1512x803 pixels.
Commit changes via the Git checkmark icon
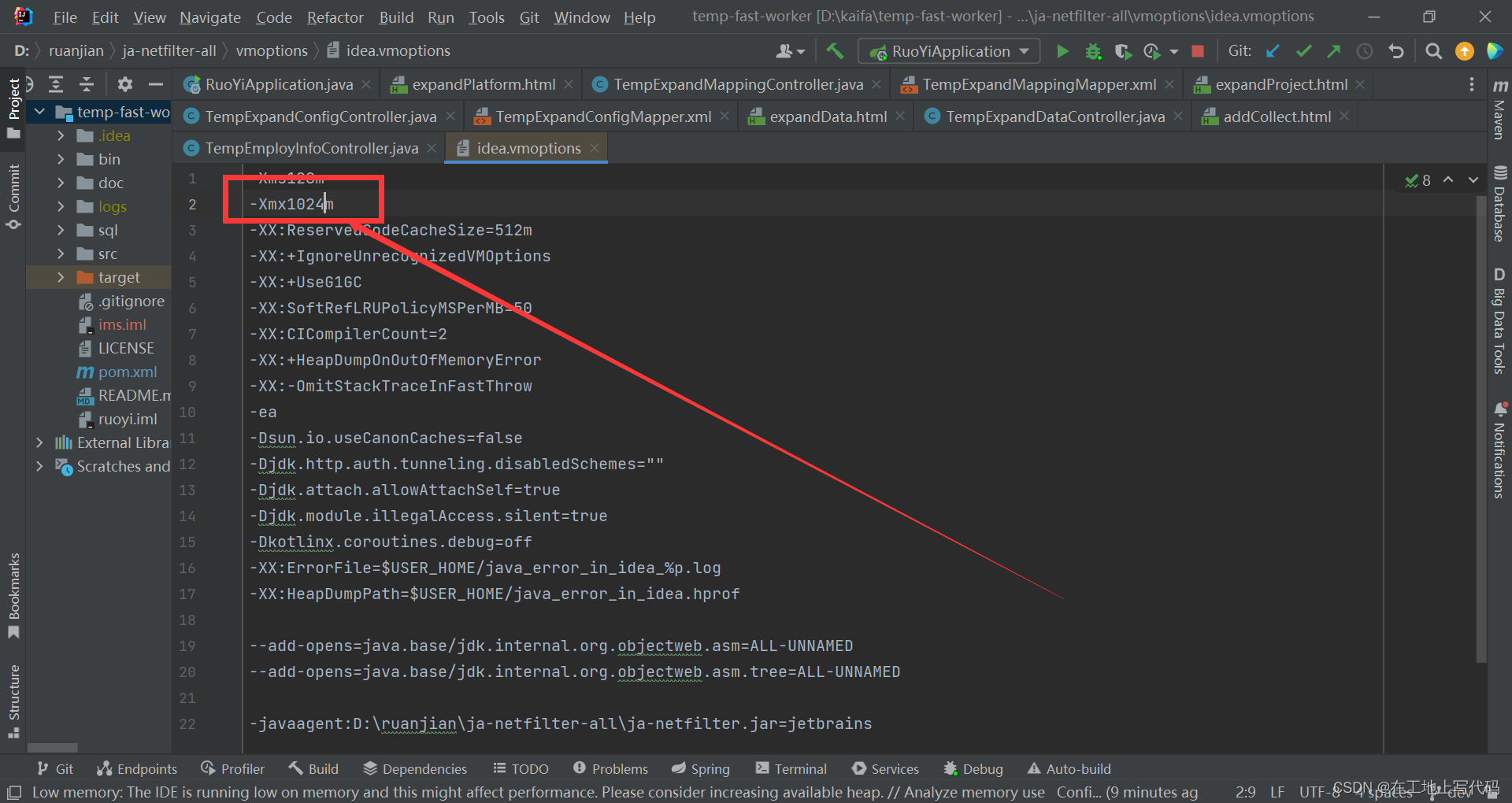tap(1303, 50)
